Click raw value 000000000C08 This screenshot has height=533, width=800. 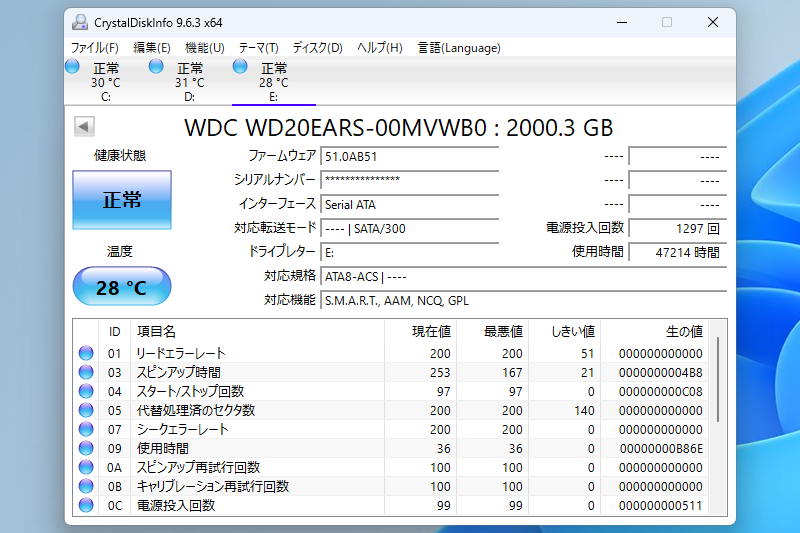click(x=661, y=391)
